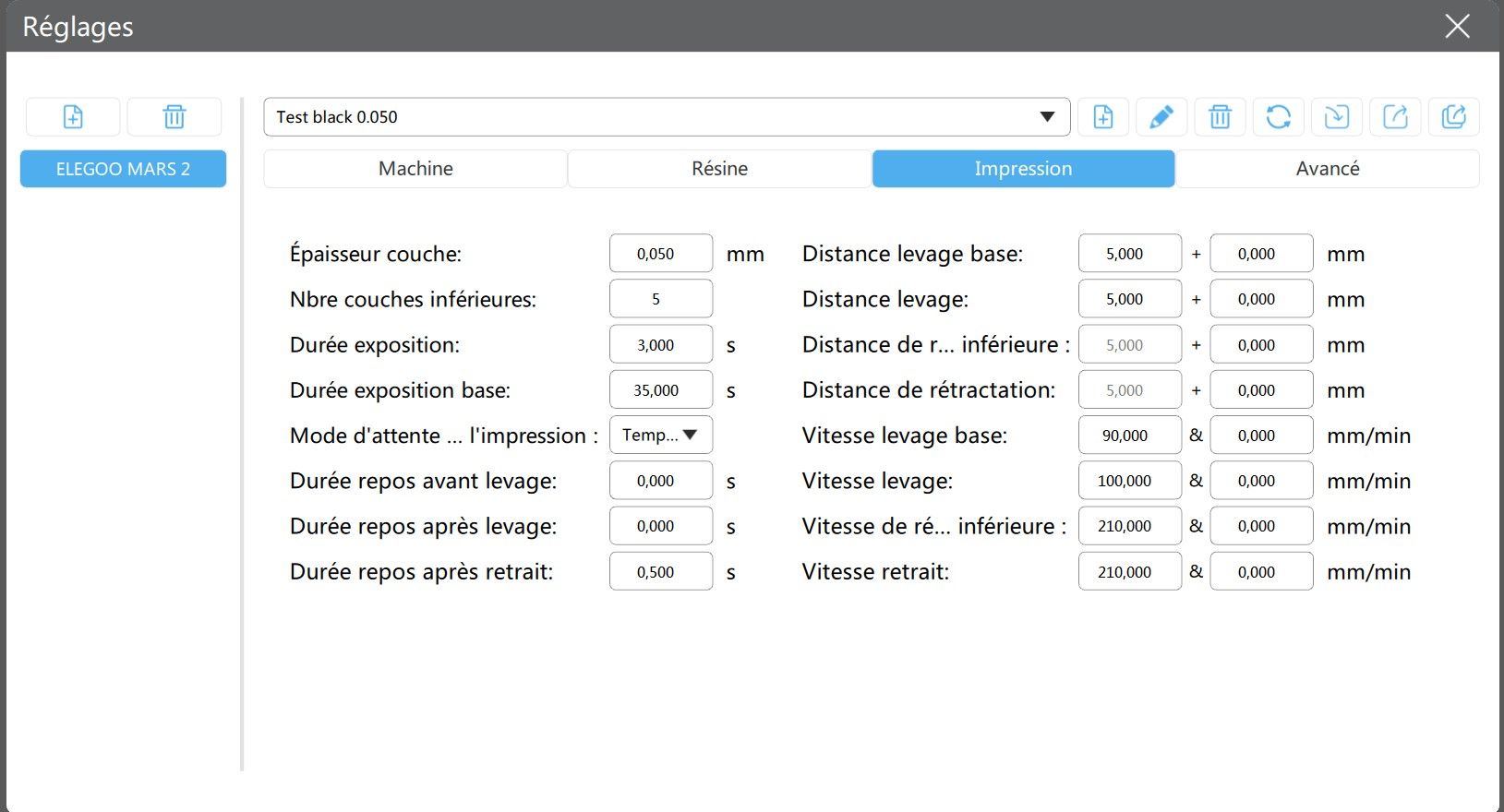Edit second Distance levage base field
This screenshot has width=1504, height=812.
(1261, 254)
